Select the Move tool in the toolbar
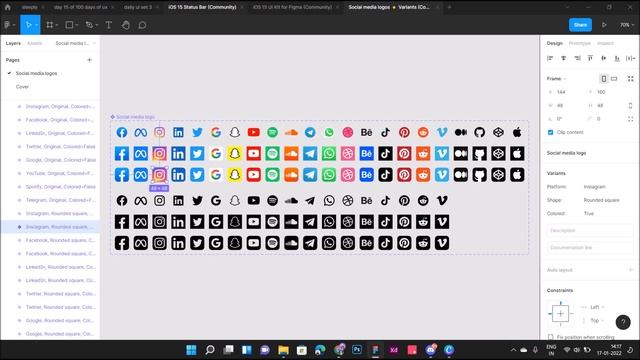The image size is (640, 360). point(28,25)
